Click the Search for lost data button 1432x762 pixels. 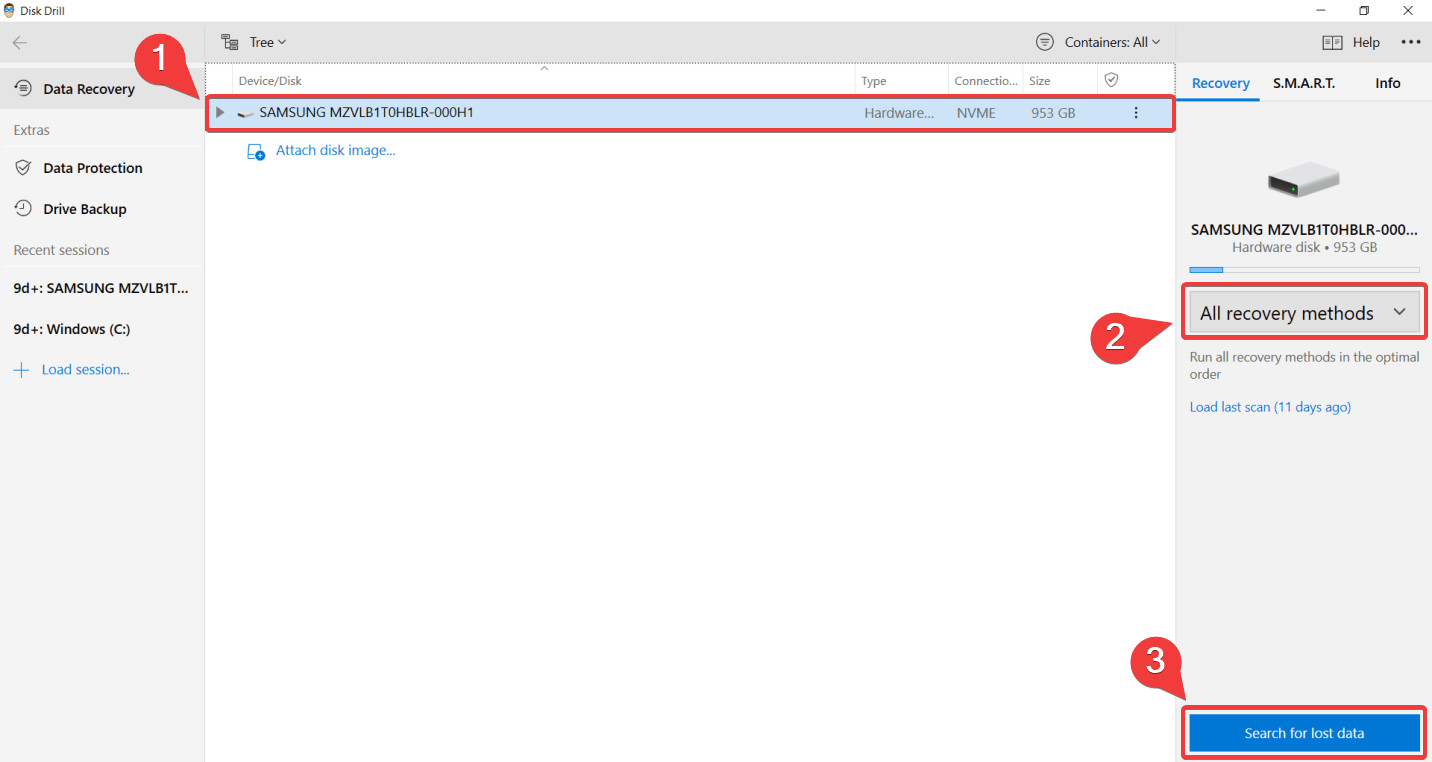pyautogui.click(x=1304, y=733)
